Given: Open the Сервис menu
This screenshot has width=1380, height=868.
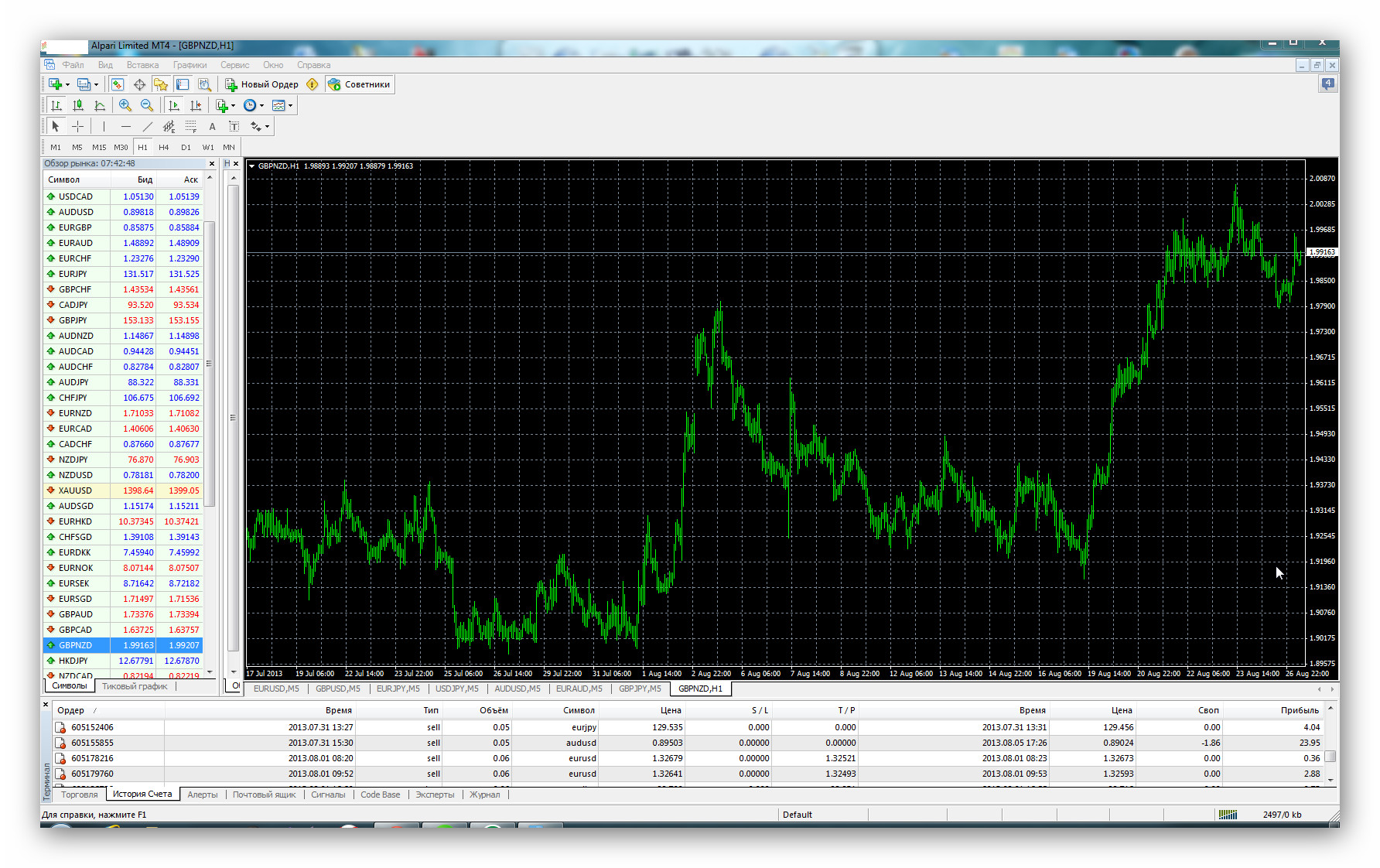Looking at the screenshot, I should pos(234,65).
